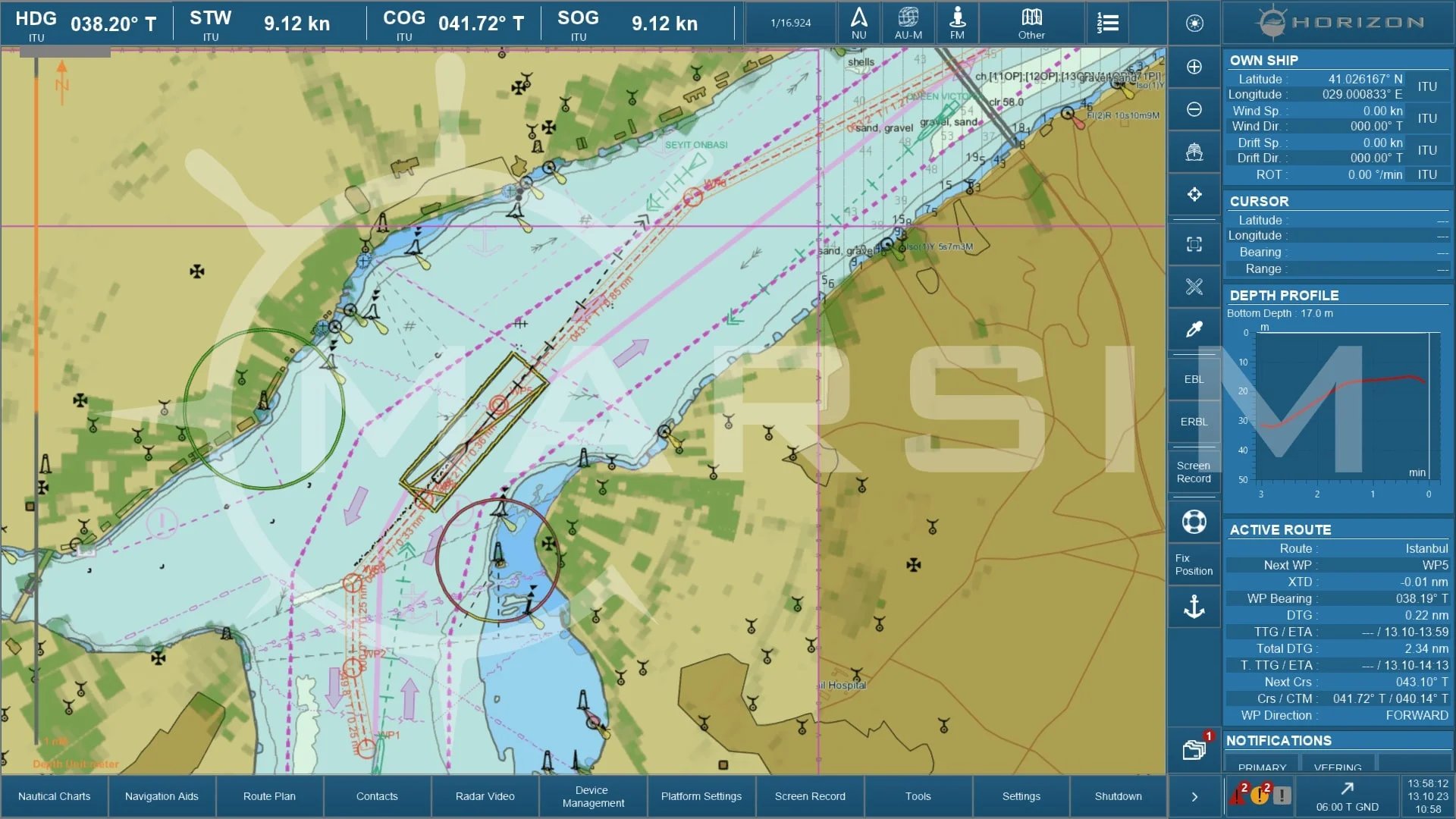This screenshot has width=1456, height=819.
Task: Open the chart scale 1/16,924 selector
Action: [x=790, y=24]
